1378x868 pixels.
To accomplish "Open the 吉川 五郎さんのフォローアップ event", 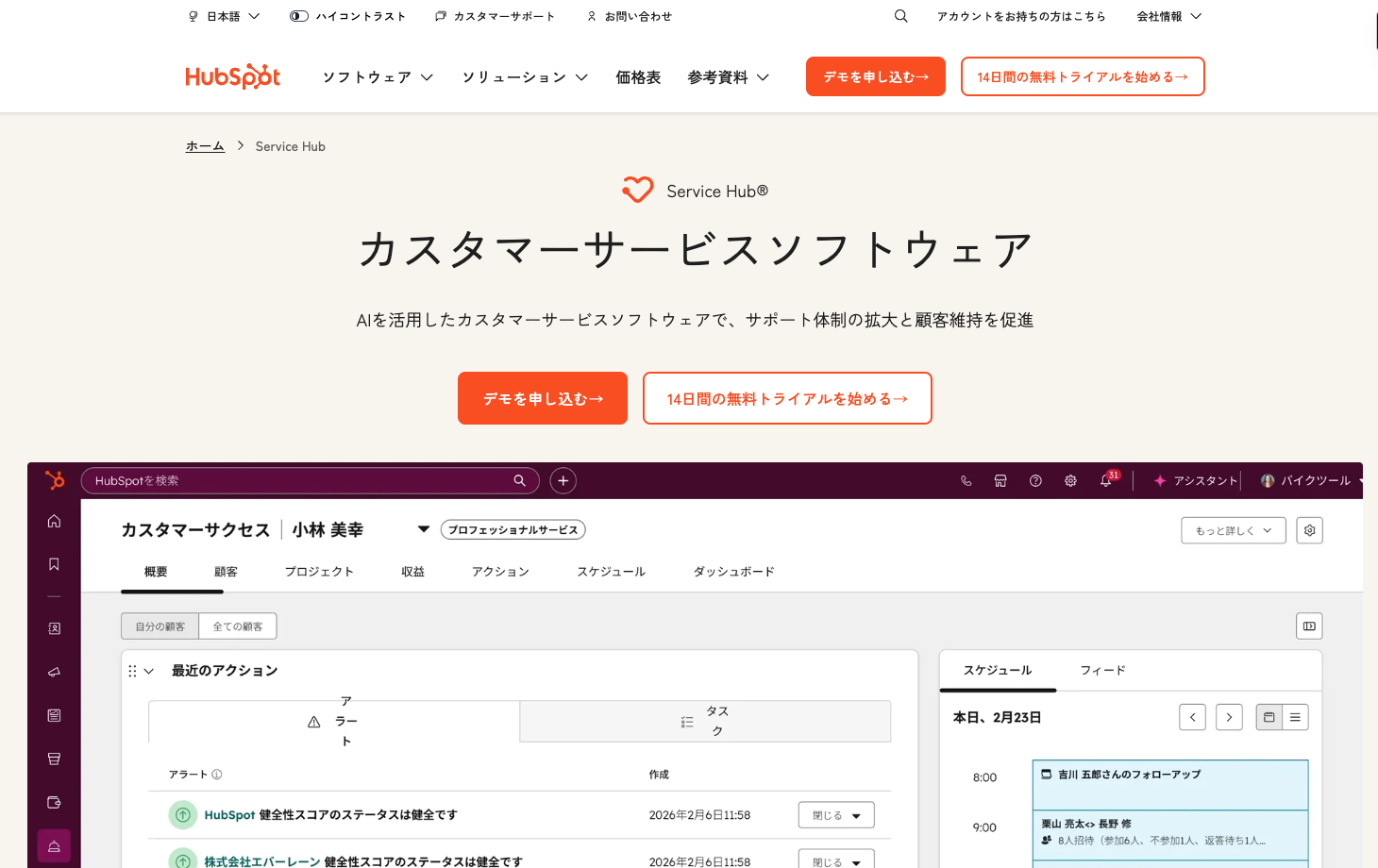I will coord(1170,784).
